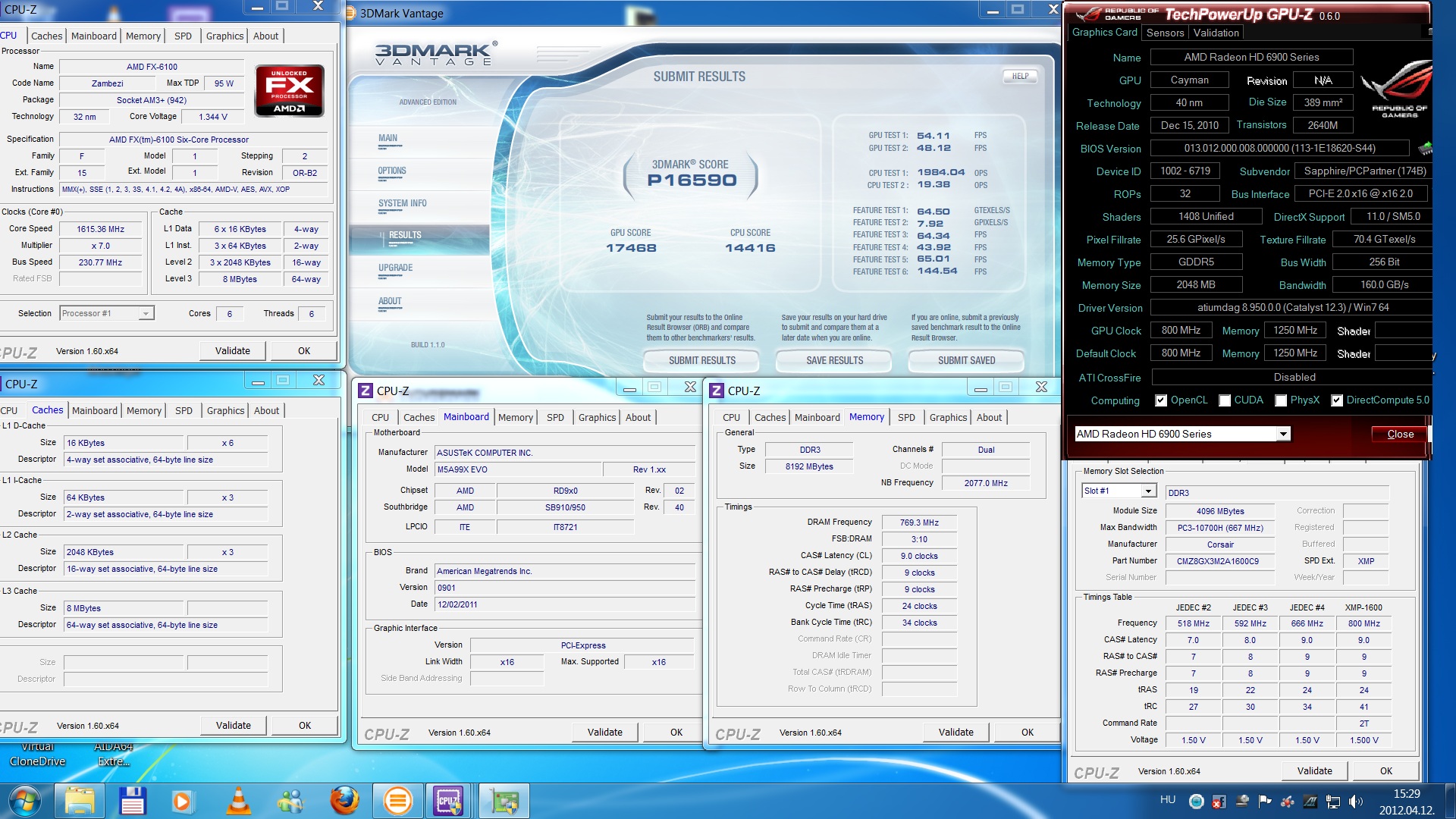This screenshot has width=1456, height=819.
Task: Click the GPU-Z BIOS save chip icon
Action: [1424, 148]
